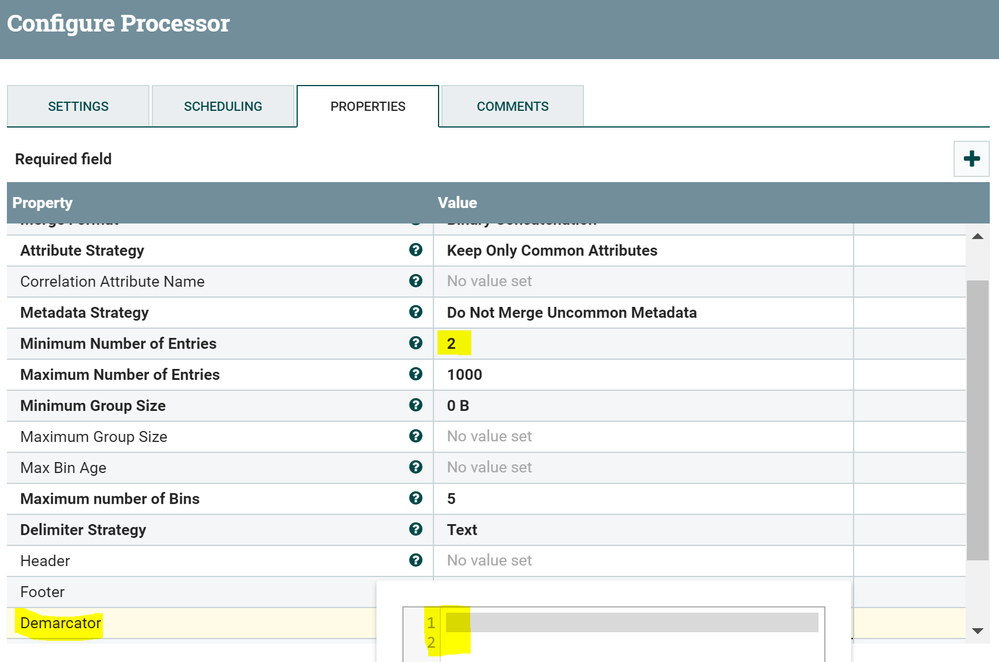Image resolution: width=999 pixels, height=662 pixels.
Task: Open Metadata Strategy value dropdown
Action: tap(571, 313)
